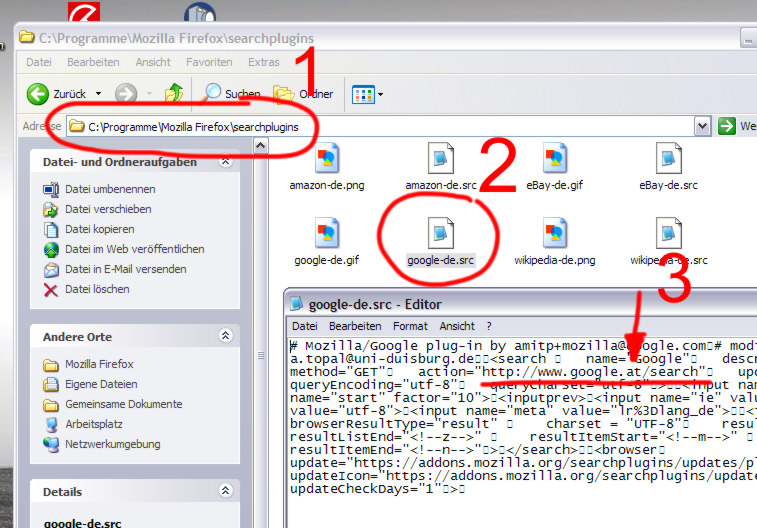757x528 pixels.
Task: Click the E-Mail versenden envelope icon
Action: tap(51, 270)
